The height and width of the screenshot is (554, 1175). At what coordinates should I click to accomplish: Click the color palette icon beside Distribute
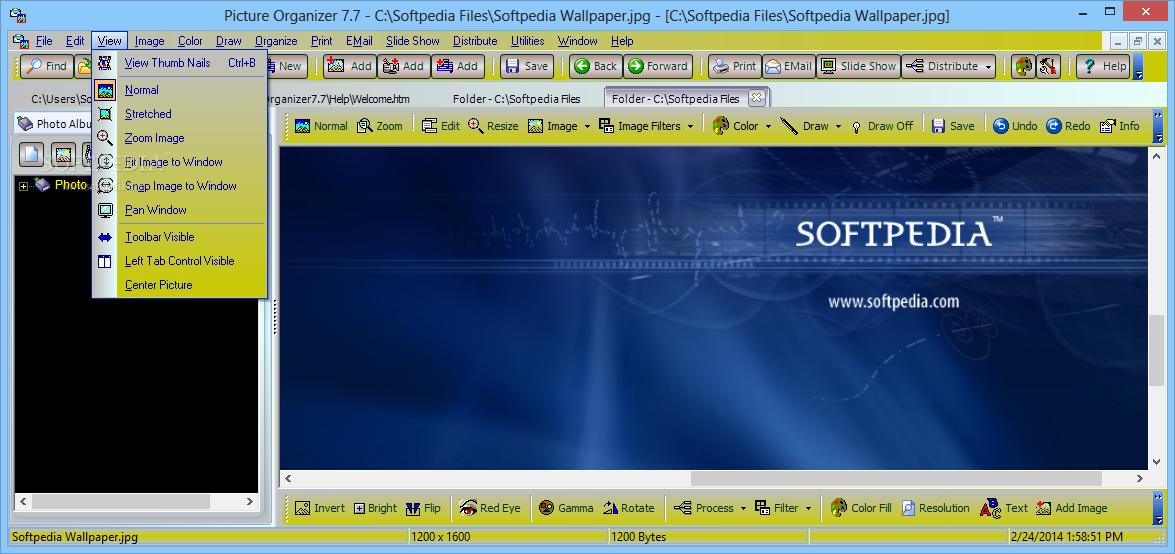coord(1022,66)
